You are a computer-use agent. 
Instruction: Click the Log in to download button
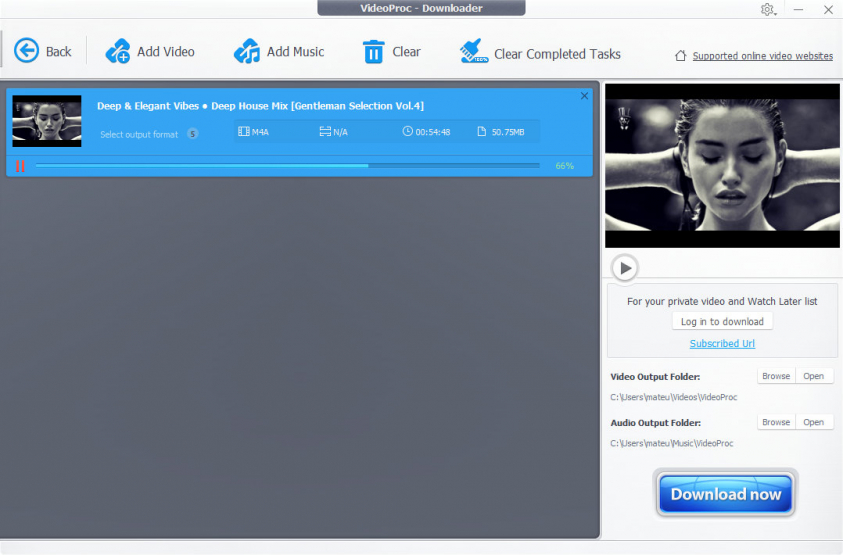click(x=722, y=321)
